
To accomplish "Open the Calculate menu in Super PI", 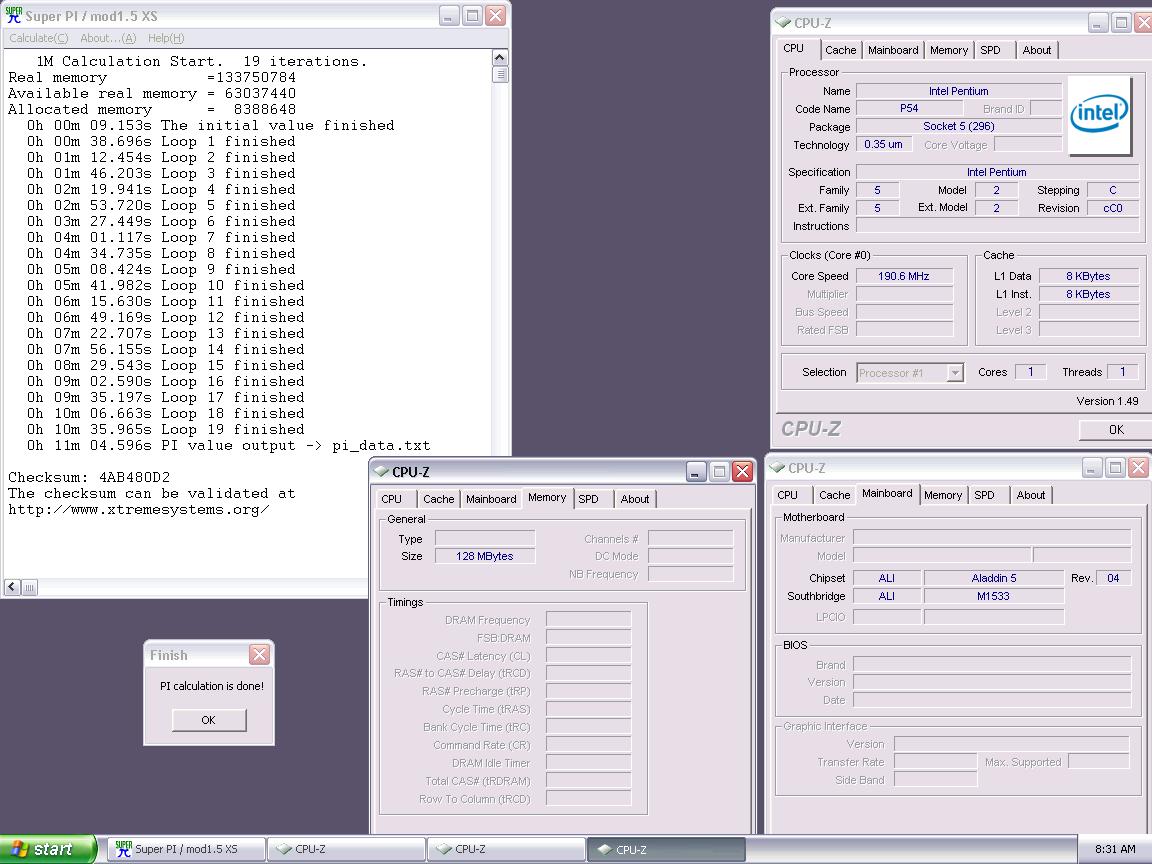I will (x=38, y=38).
